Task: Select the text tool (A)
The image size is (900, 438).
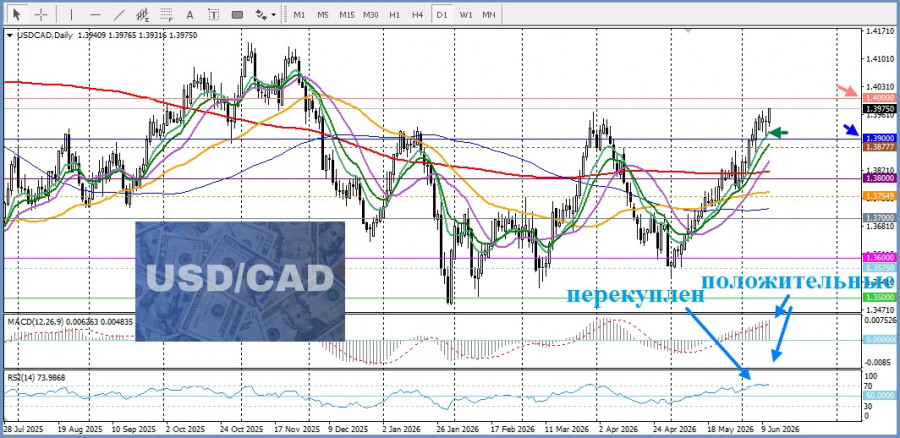Action: pyautogui.click(x=191, y=14)
